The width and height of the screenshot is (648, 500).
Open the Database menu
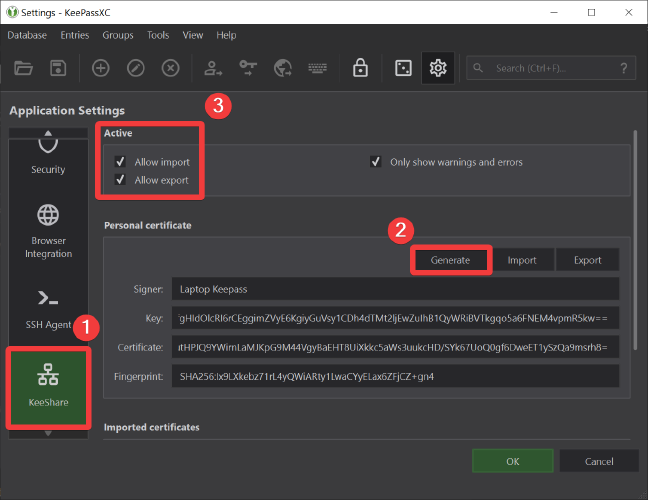click(x=27, y=35)
